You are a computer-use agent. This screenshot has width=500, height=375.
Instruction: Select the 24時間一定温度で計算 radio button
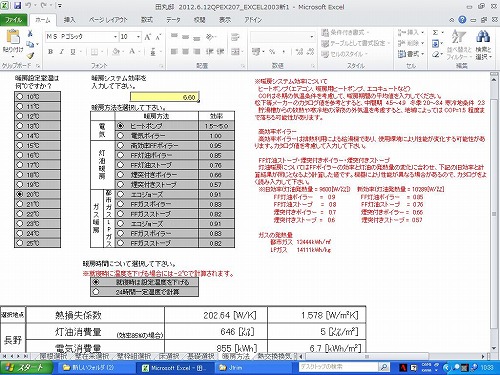tap(96, 292)
